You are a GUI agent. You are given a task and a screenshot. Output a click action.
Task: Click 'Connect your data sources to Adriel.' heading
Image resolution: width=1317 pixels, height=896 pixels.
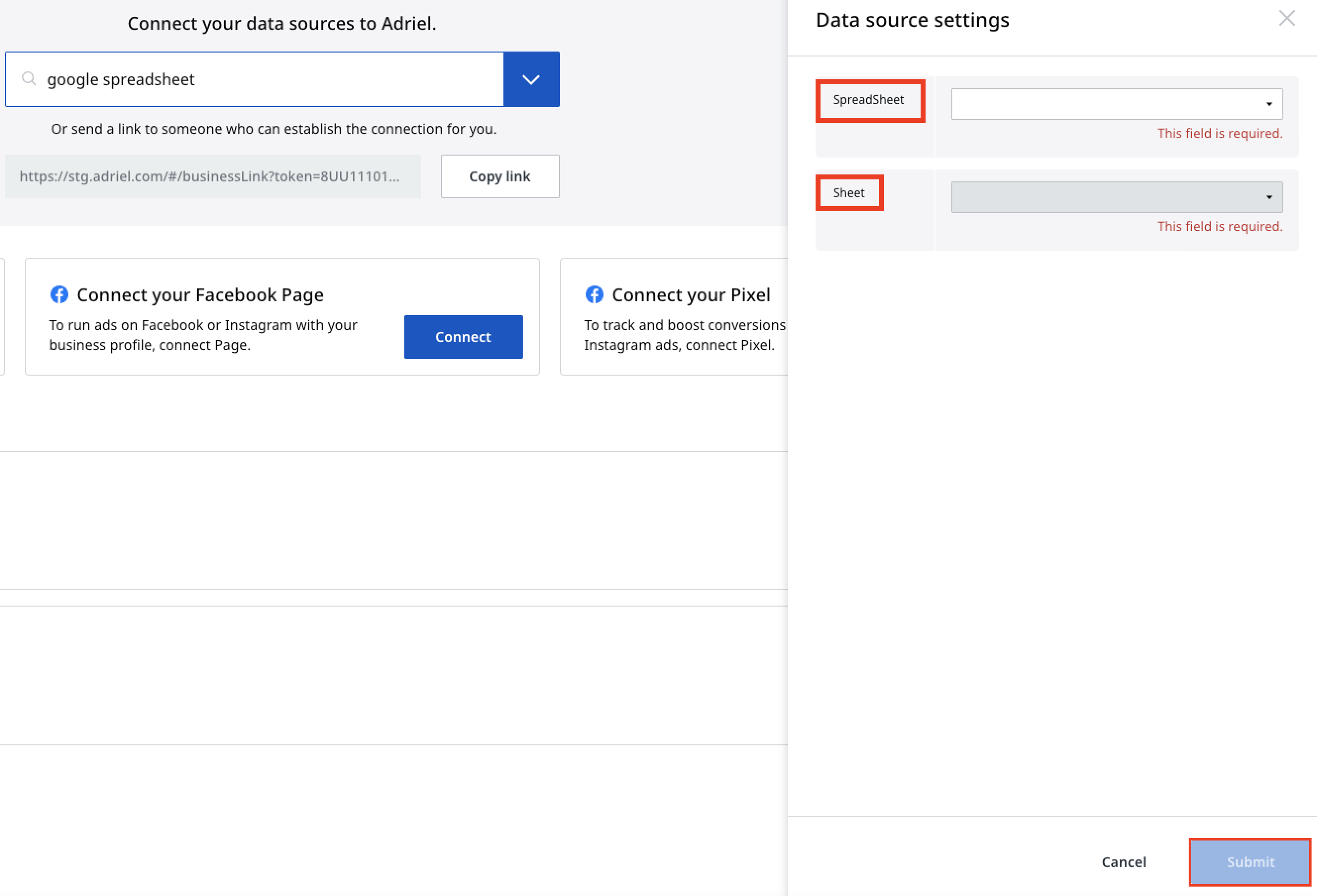coord(281,23)
